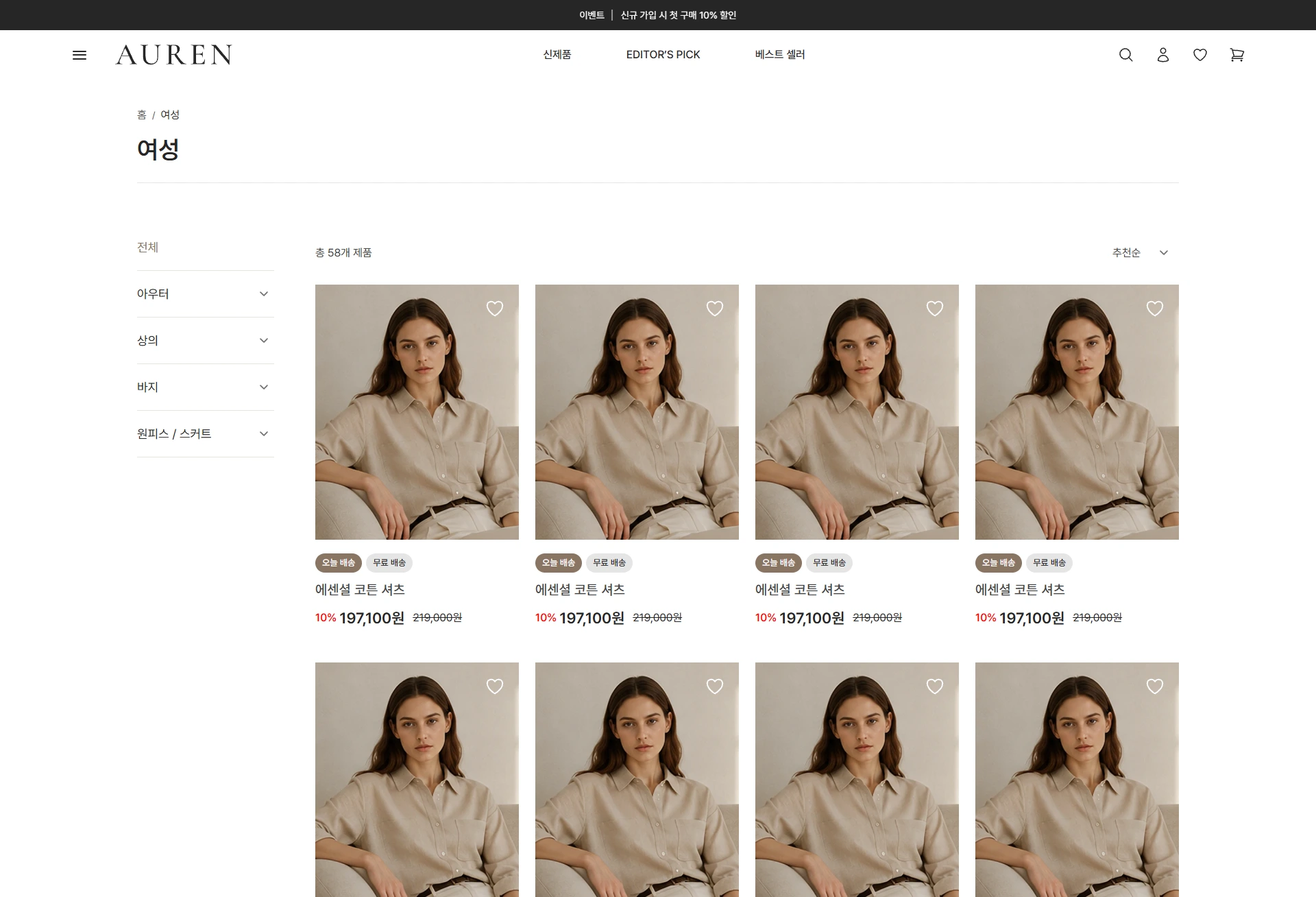Open first bottom-row product photo

coord(417,780)
